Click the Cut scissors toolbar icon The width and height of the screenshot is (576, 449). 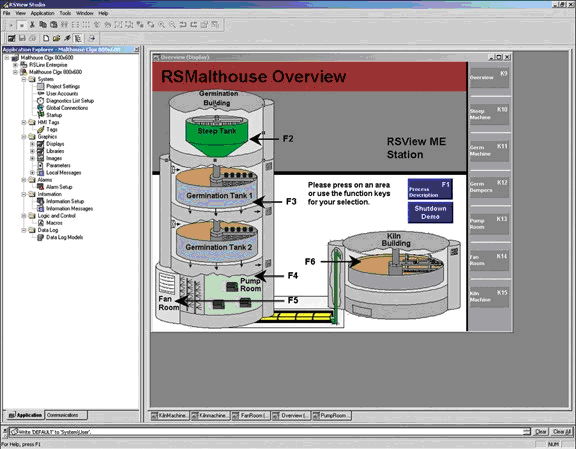click(x=32, y=25)
